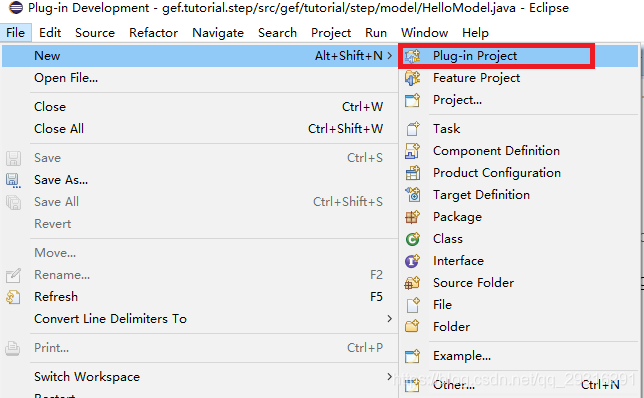Screen dimensions: 644x398
Task: Select Close All menu entry
Action: click(x=200, y=129)
